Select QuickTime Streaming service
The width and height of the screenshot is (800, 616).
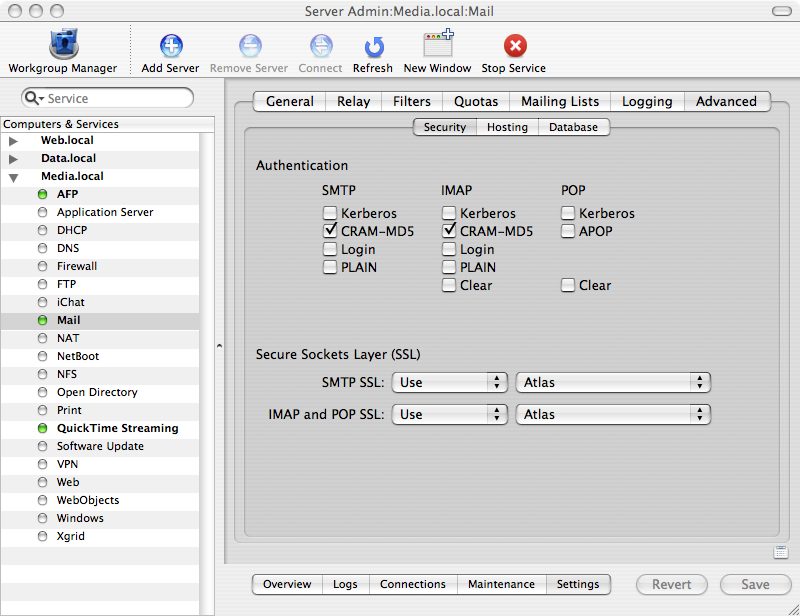pyautogui.click(x=117, y=428)
